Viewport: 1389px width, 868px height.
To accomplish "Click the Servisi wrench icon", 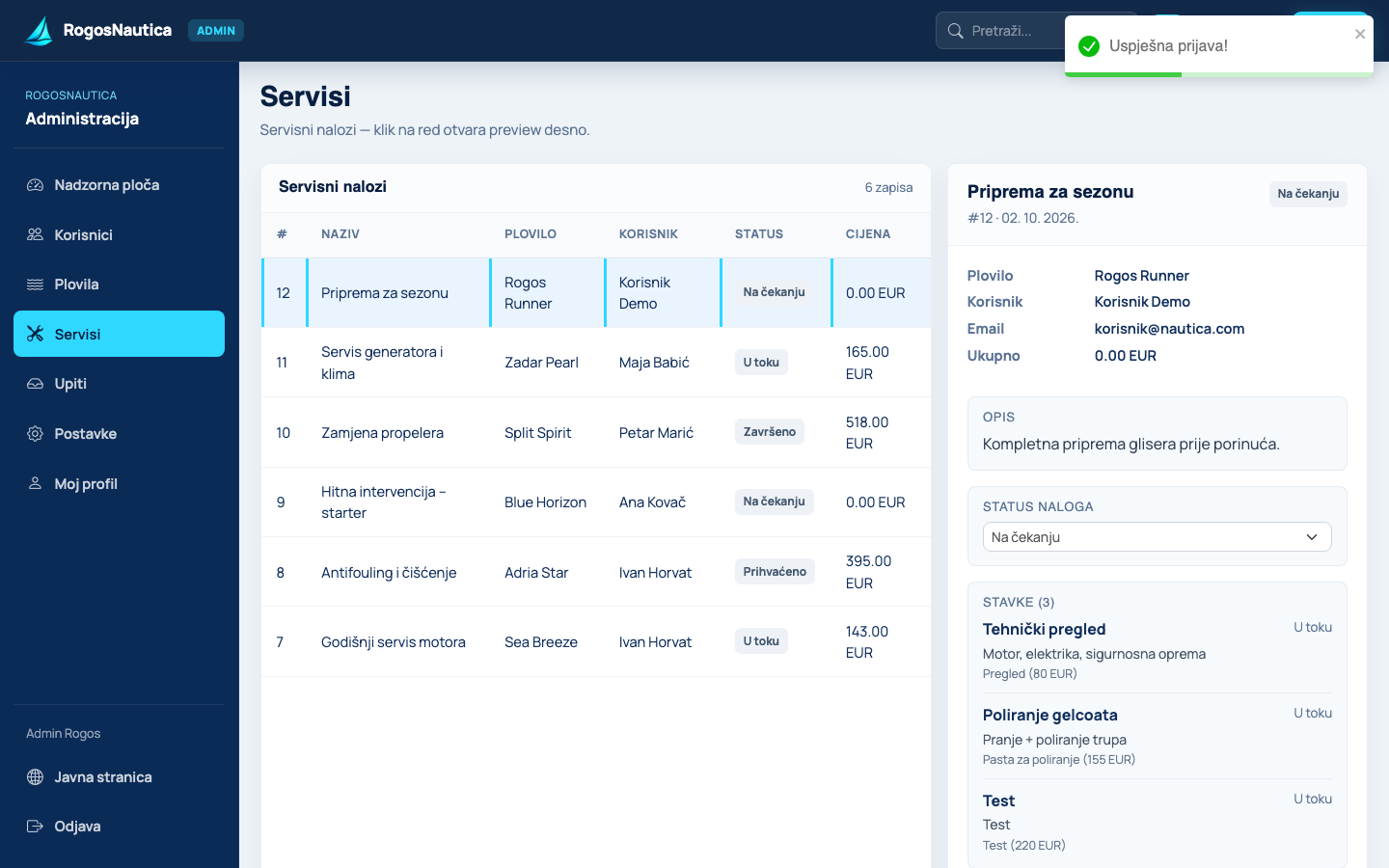I will [35, 334].
